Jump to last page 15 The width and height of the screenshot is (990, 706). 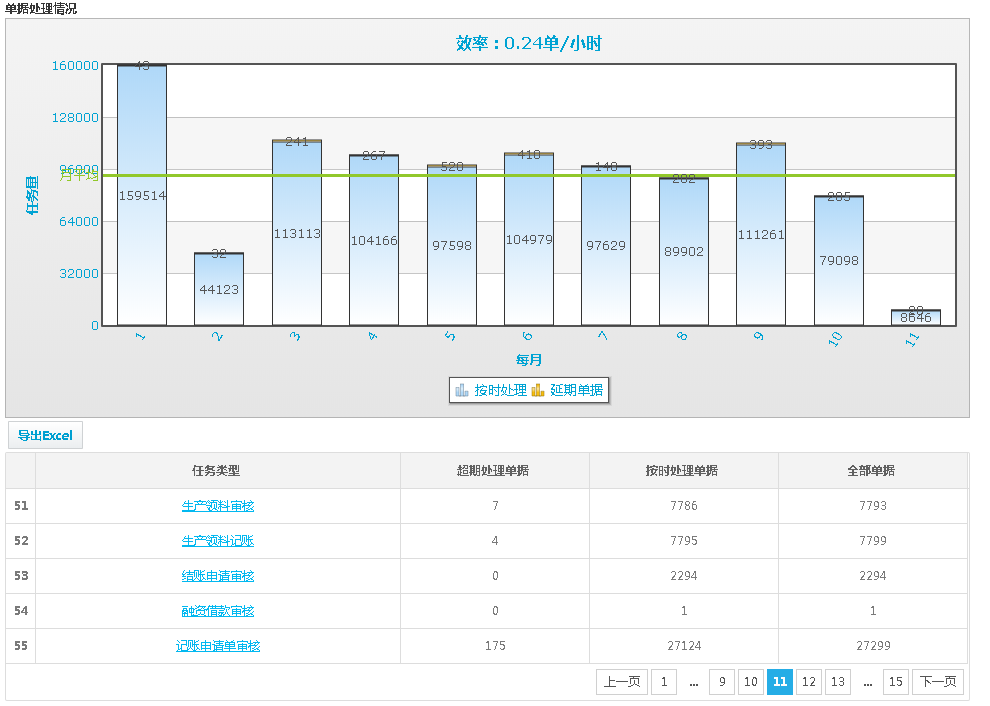coord(896,682)
